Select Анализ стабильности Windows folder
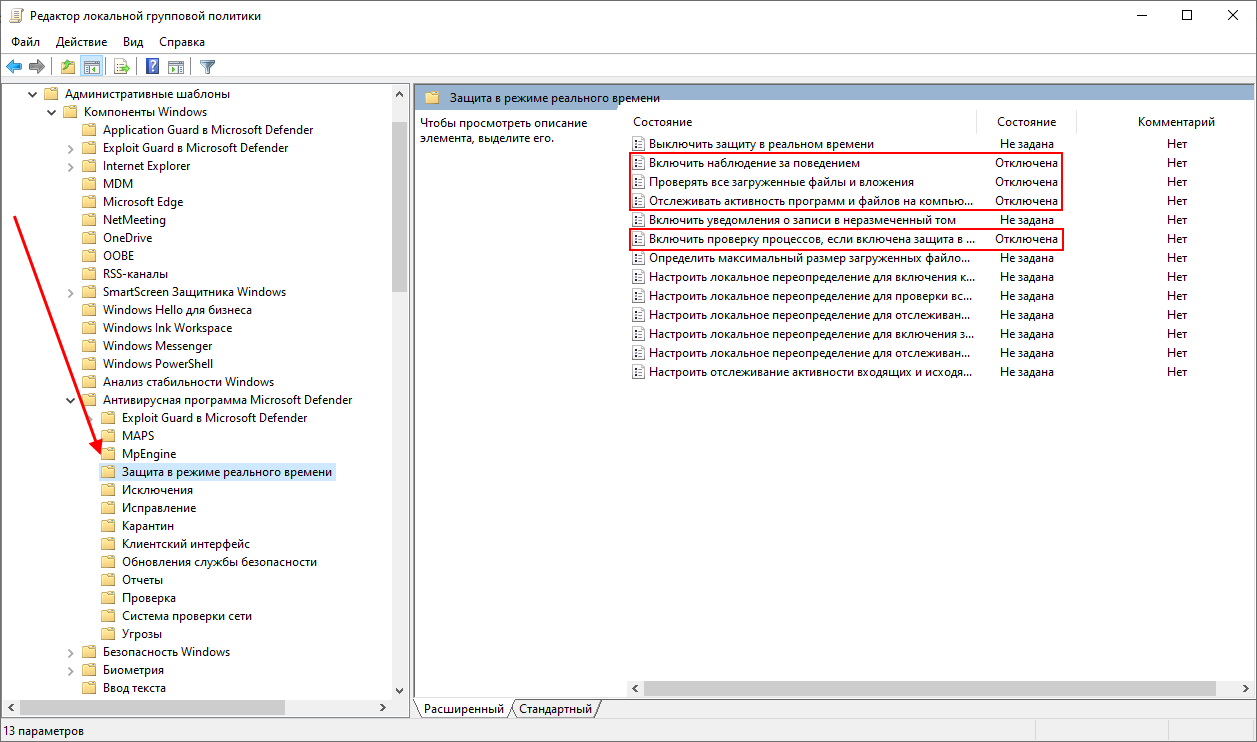The height and width of the screenshot is (742, 1257). pos(188,382)
